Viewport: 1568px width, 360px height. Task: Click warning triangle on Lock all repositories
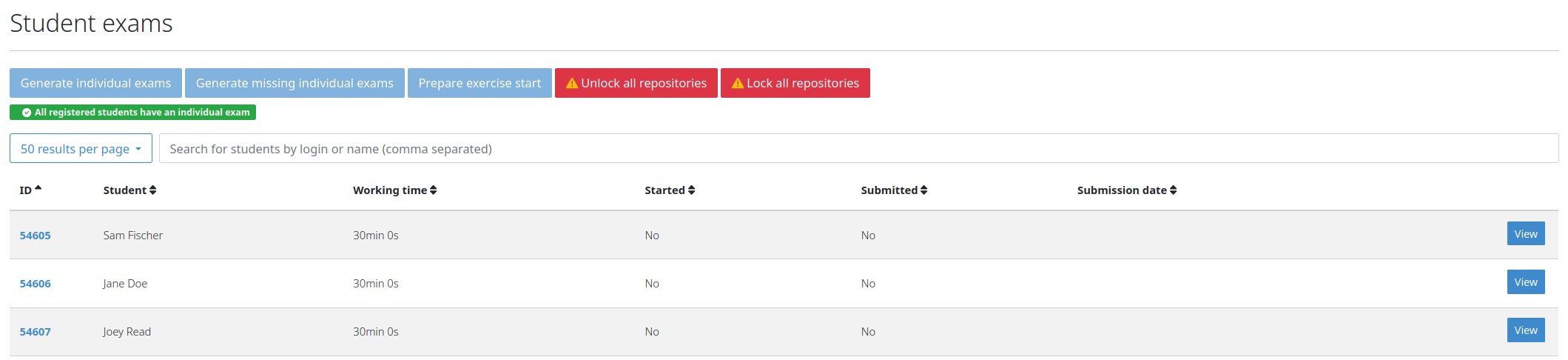[x=738, y=83]
